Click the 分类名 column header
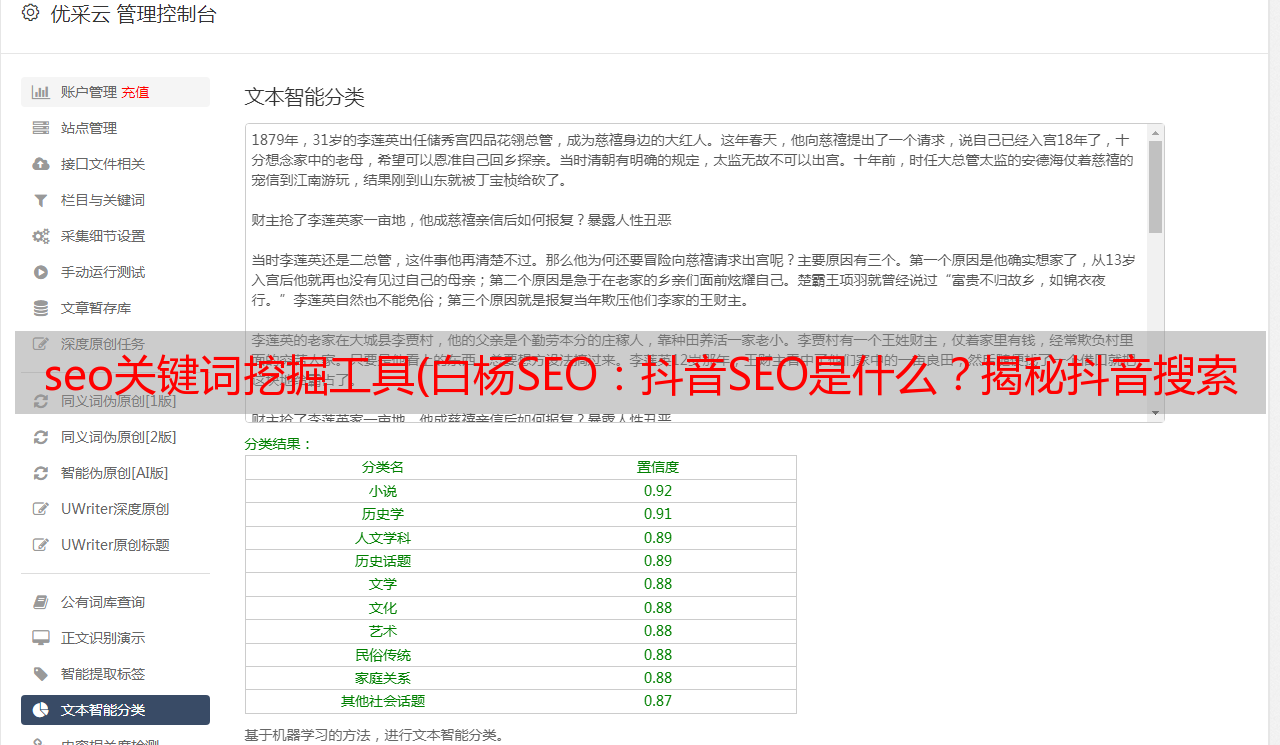 pyautogui.click(x=383, y=467)
